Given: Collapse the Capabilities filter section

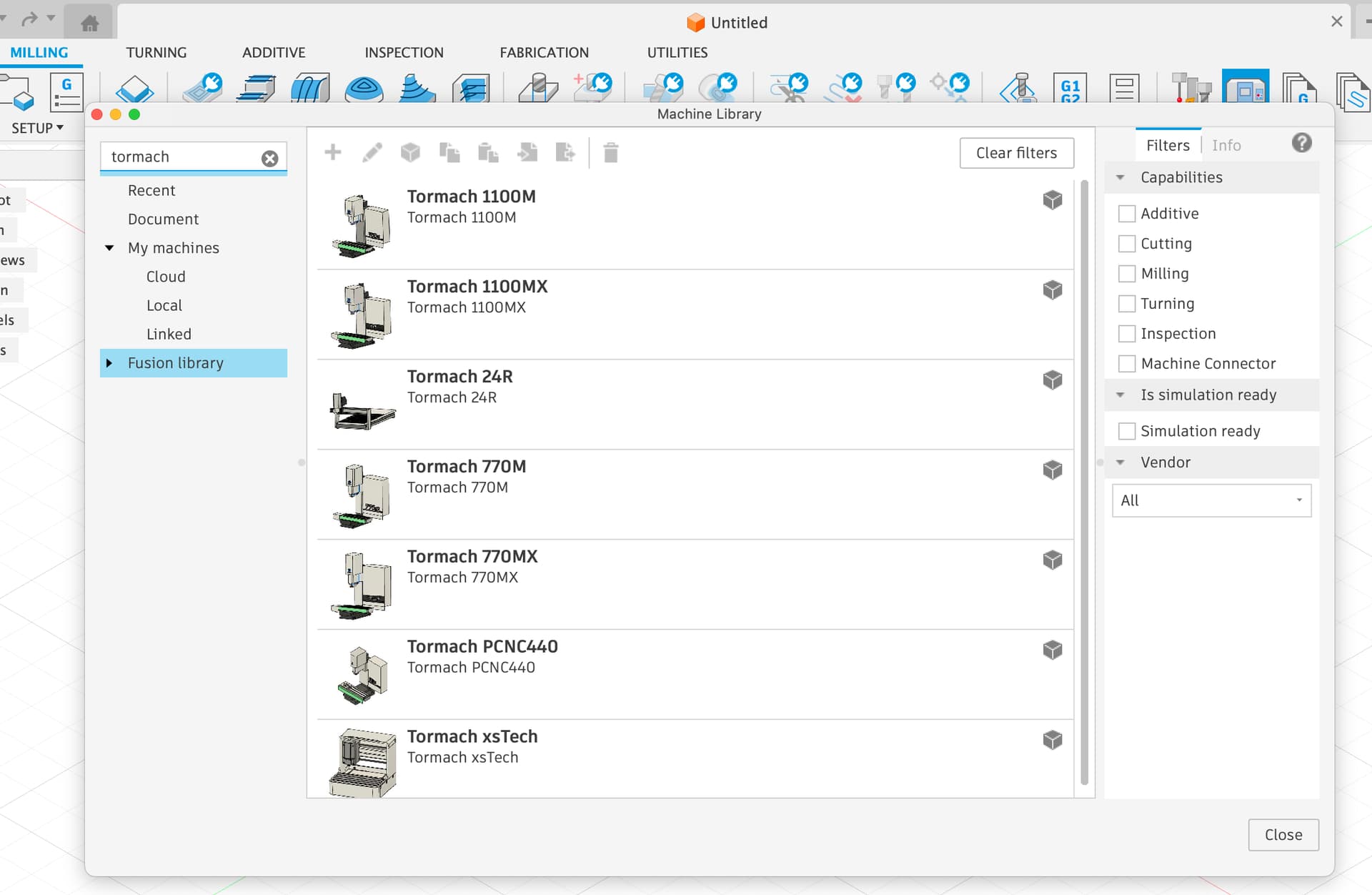Looking at the screenshot, I should tap(1120, 177).
